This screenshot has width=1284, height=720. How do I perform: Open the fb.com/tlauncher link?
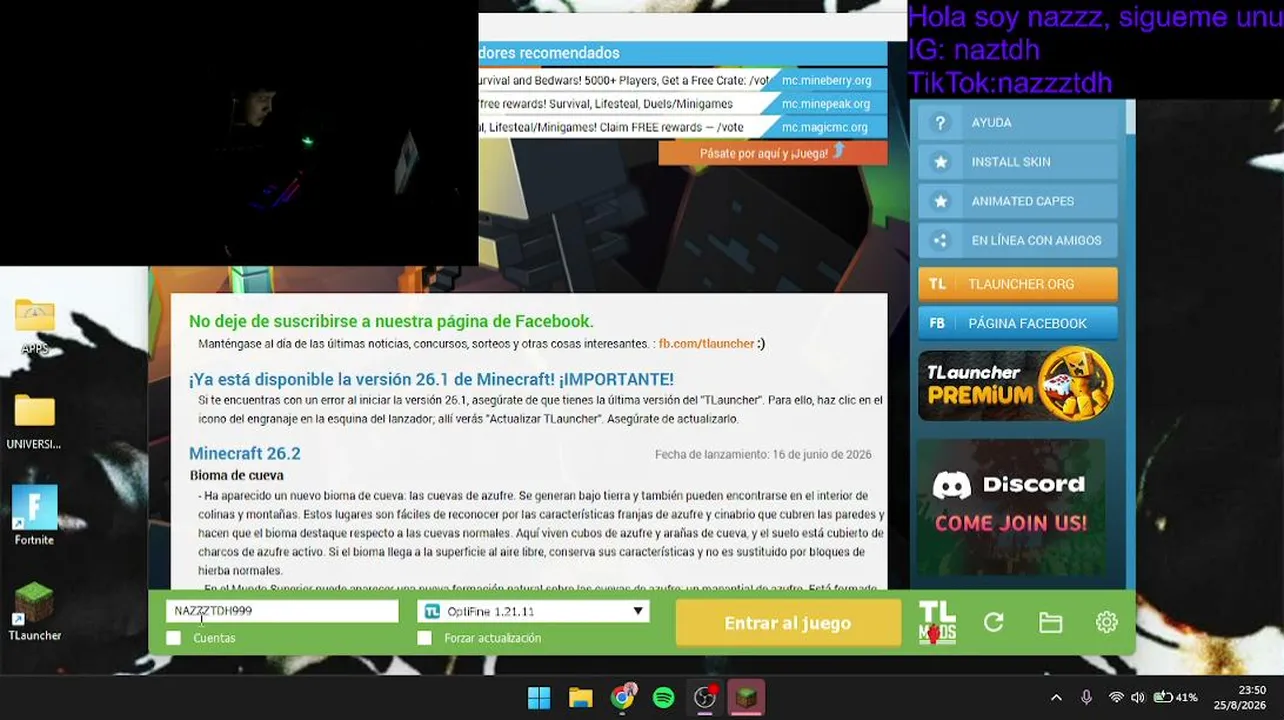tap(706, 344)
